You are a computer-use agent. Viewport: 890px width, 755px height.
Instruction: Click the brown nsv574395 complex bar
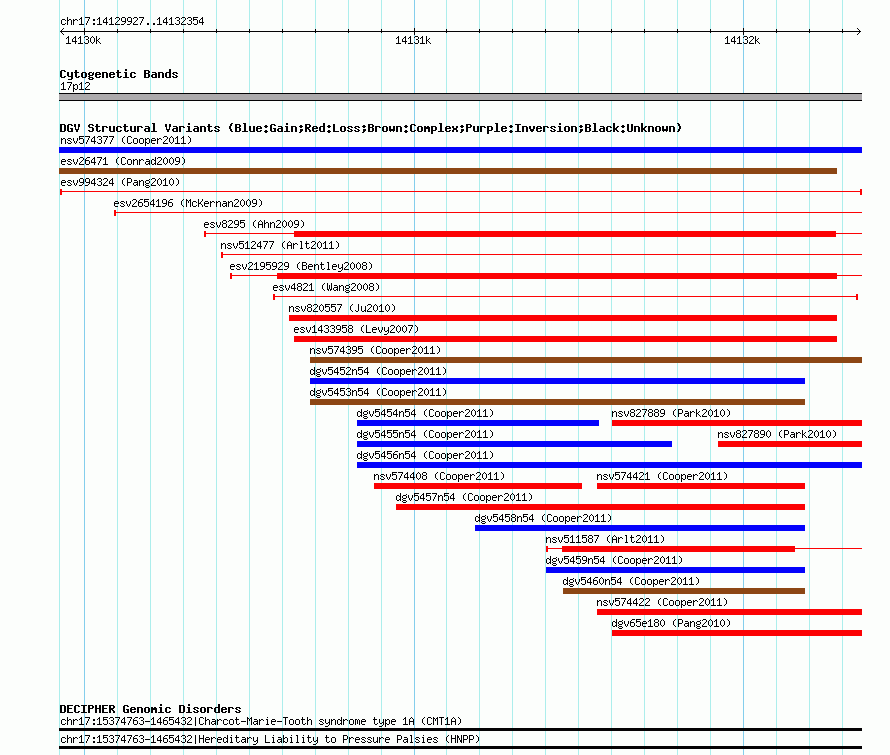(586, 360)
